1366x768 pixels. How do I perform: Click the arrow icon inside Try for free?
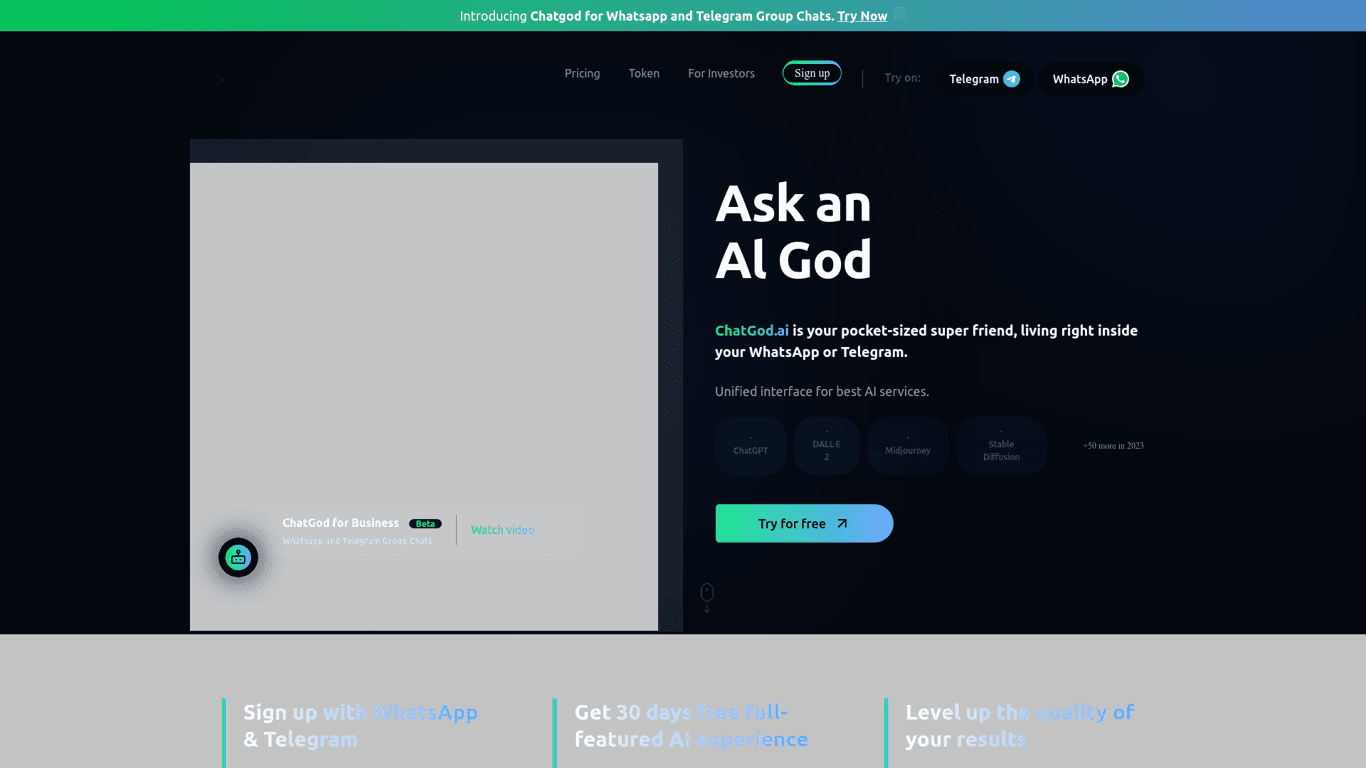click(x=841, y=523)
